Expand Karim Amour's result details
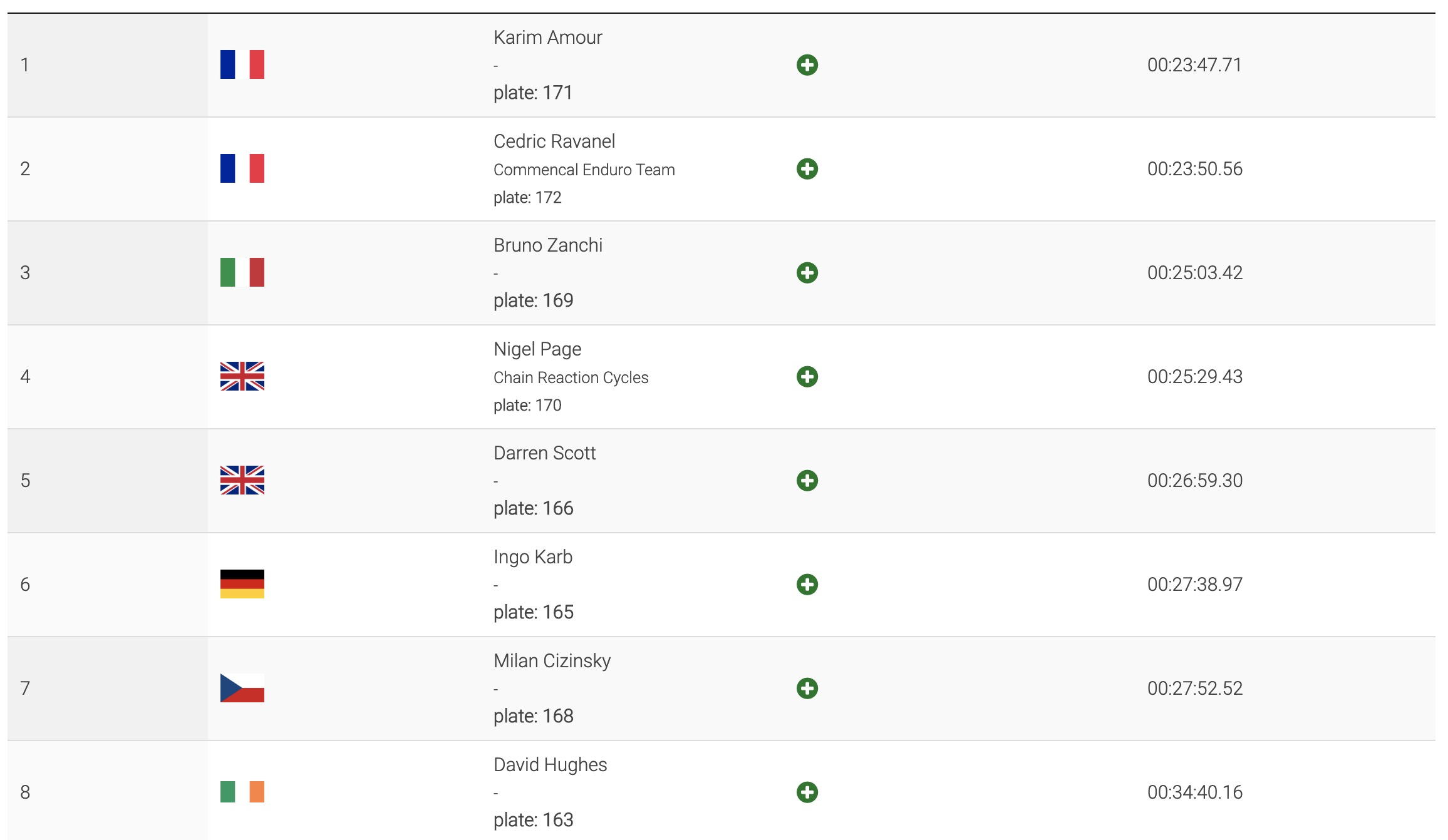Image resolution: width=1448 pixels, height=840 pixels. (x=807, y=65)
